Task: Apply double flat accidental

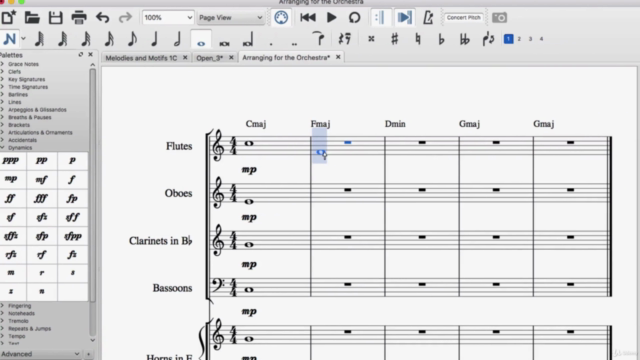Action: click(464, 39)
